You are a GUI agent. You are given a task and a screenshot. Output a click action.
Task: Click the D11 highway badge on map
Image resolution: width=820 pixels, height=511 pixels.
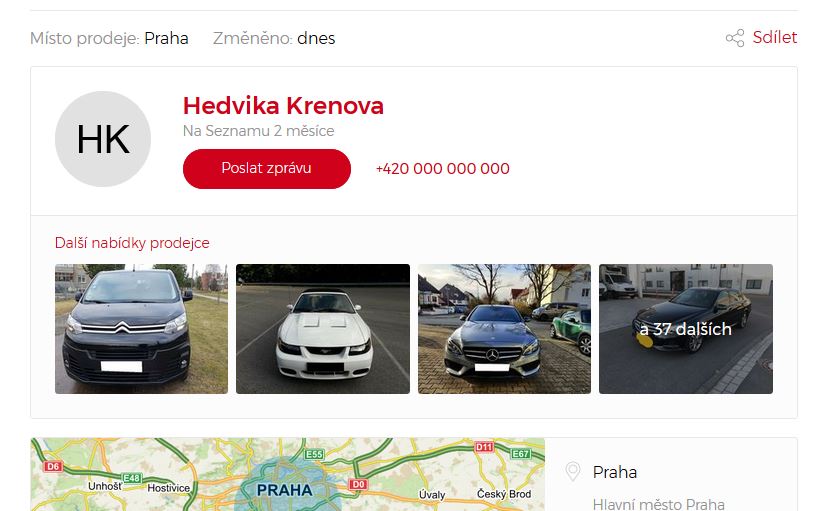tap(484, 447)
